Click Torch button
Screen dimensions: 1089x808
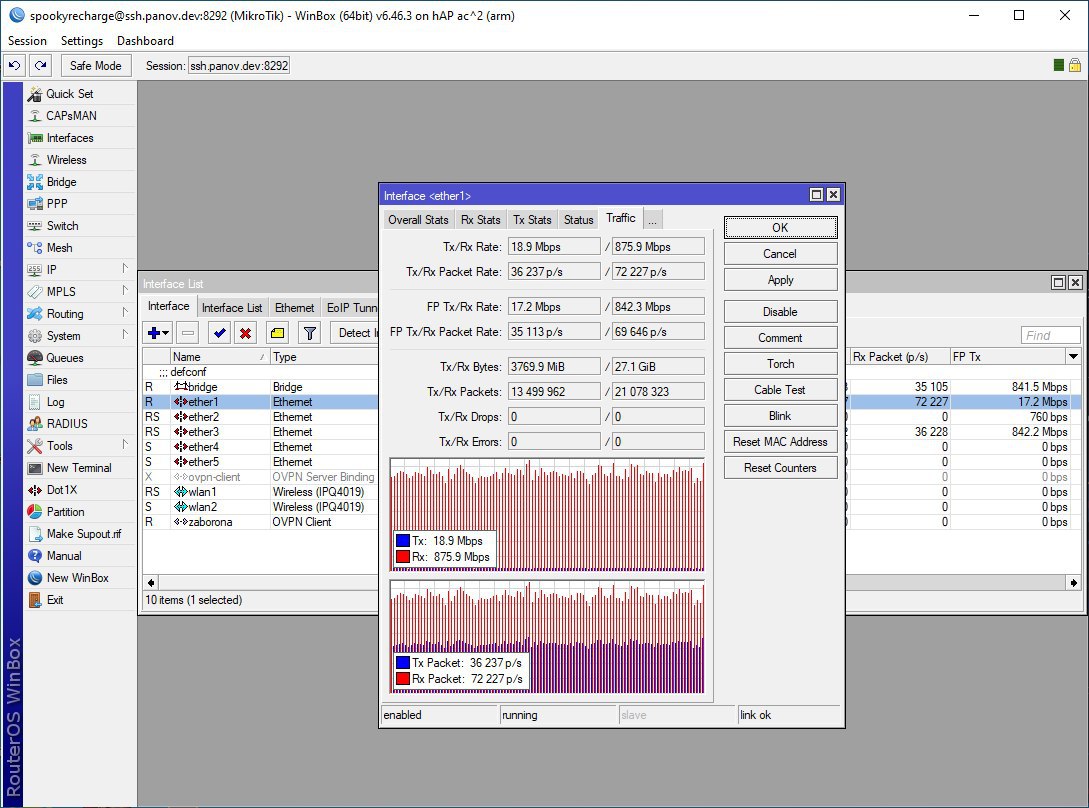tap(781, 364)
